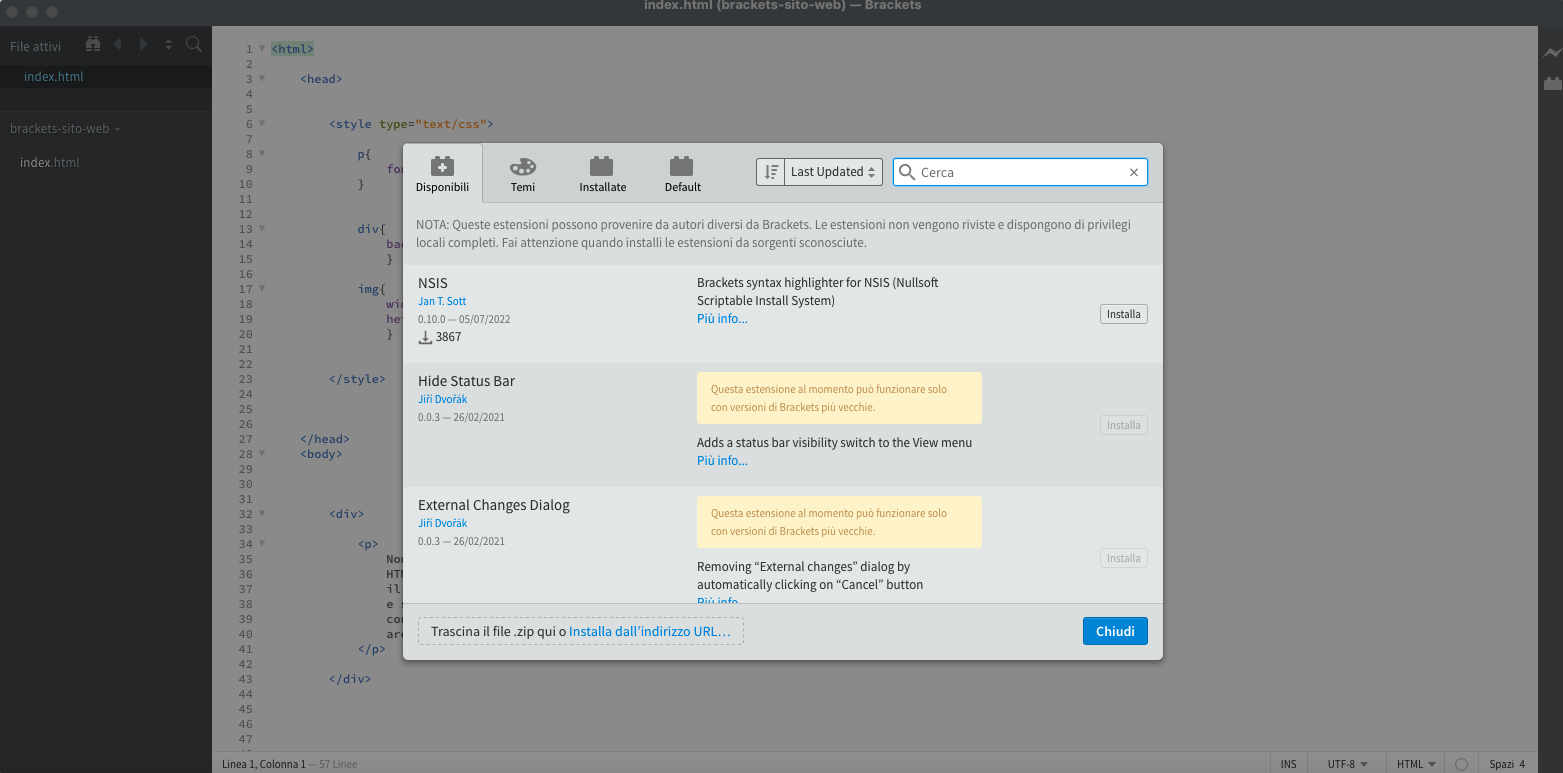Click the linting status circle indicator
1563x773 pixels.
(1461, 764)
